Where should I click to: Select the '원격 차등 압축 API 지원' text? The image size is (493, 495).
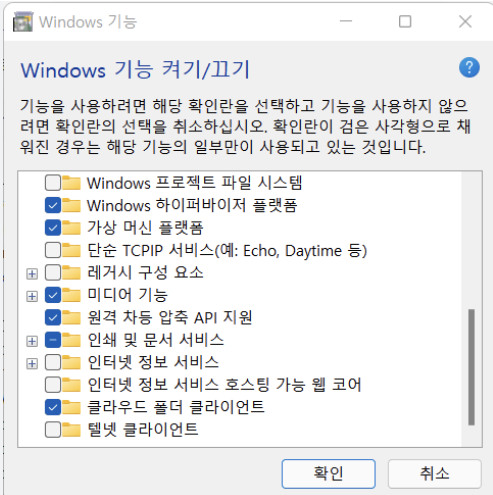tap(169, 317)
